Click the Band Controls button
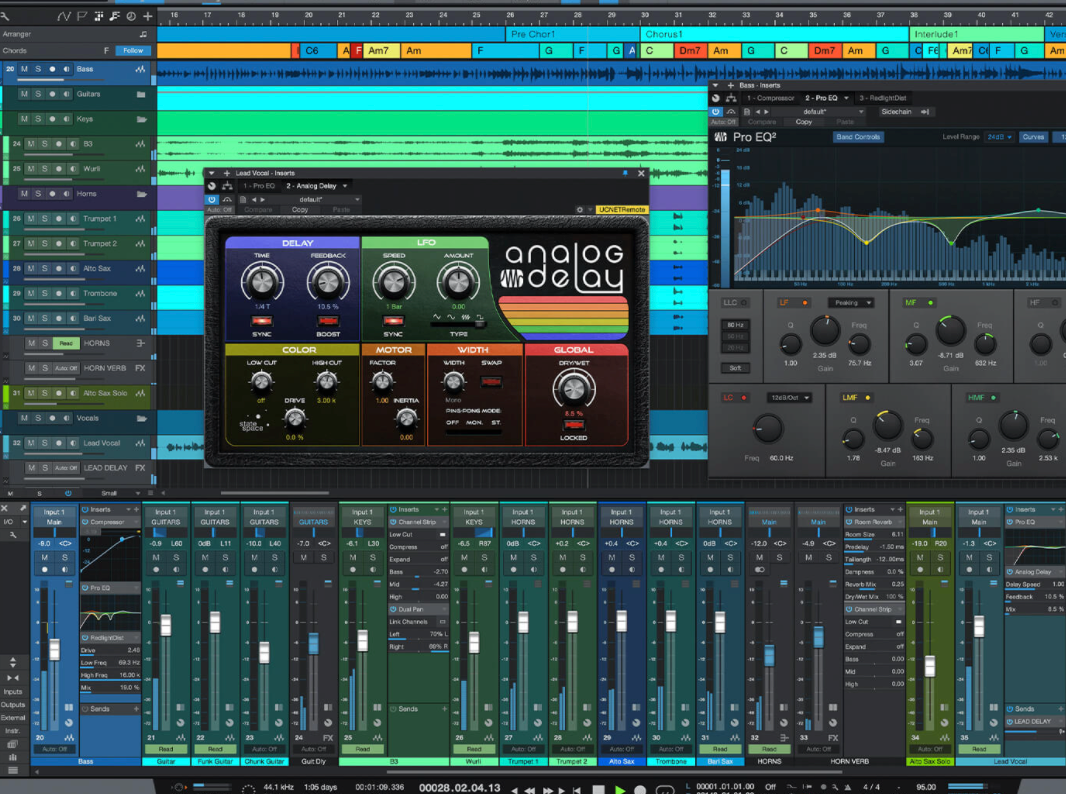 [857, 137]
